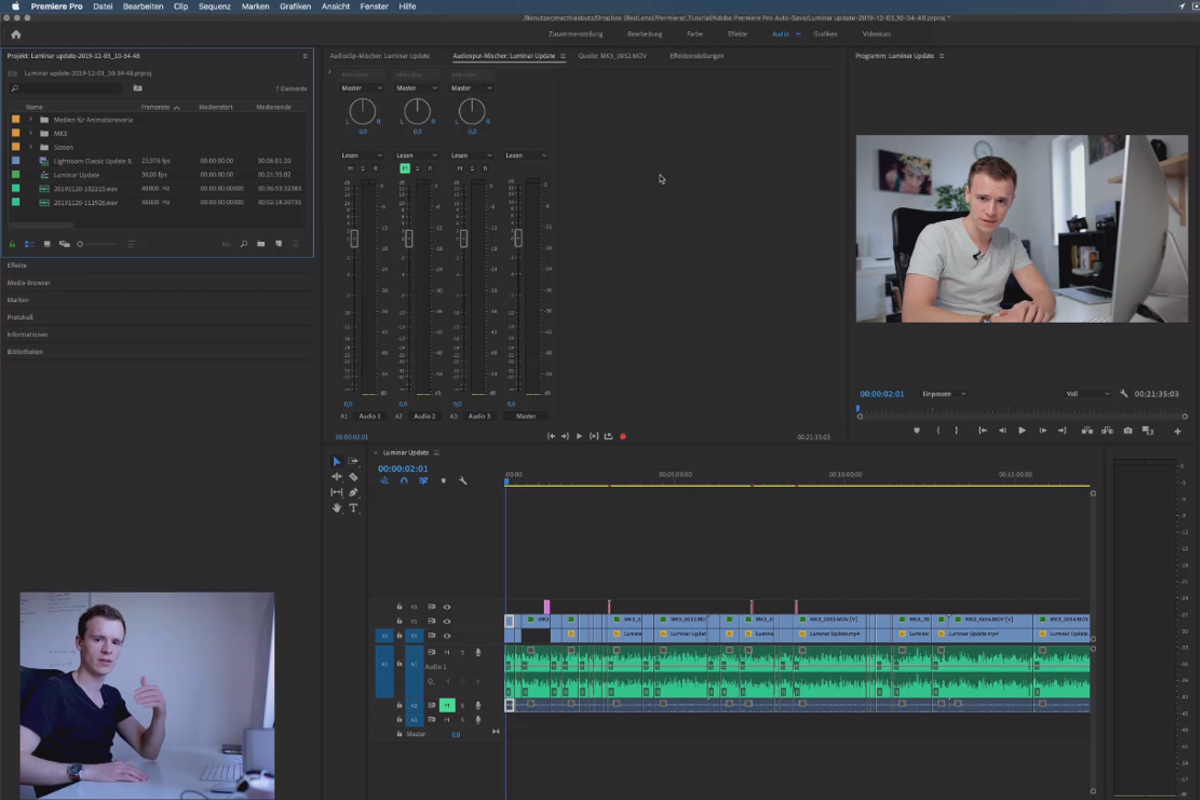
Task: Sort the project list by Framerate column
Action: coord(155,107)
